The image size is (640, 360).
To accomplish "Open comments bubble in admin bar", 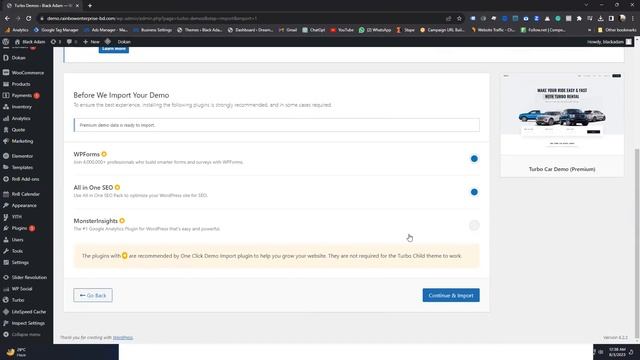I will pos(72,42).
